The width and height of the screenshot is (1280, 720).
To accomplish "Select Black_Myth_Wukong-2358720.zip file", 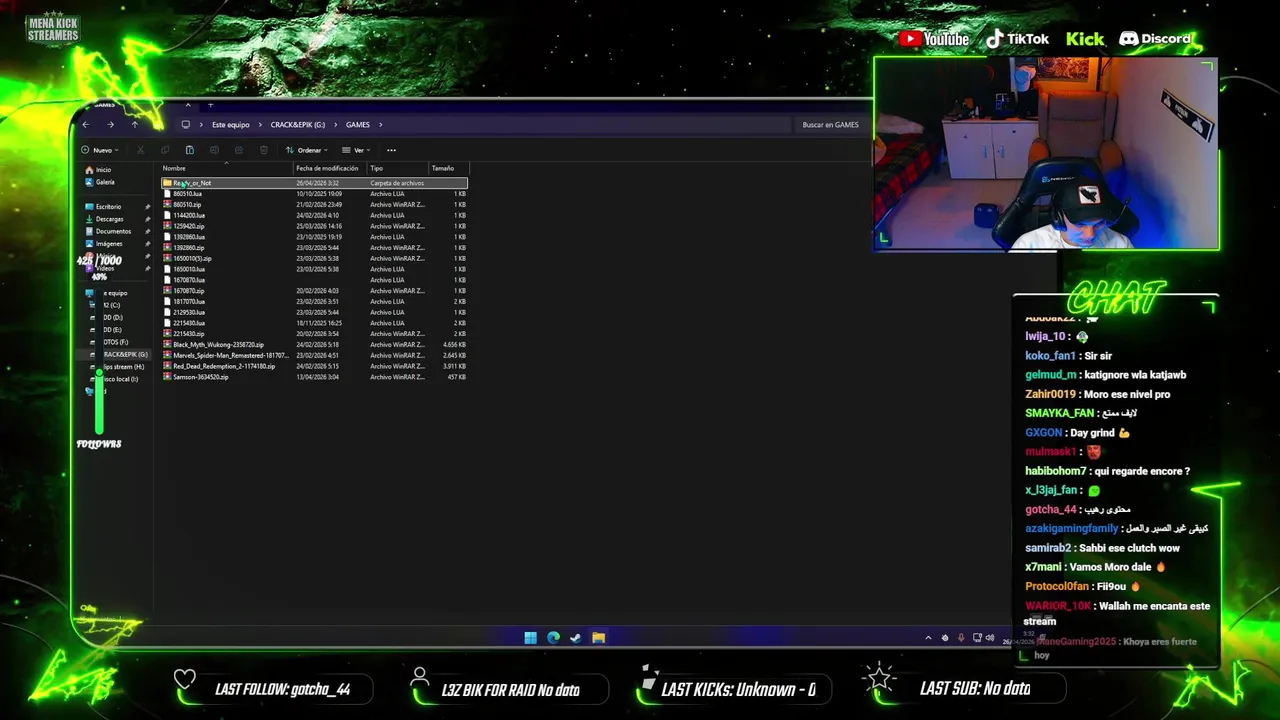I will (x=314, y=345).
